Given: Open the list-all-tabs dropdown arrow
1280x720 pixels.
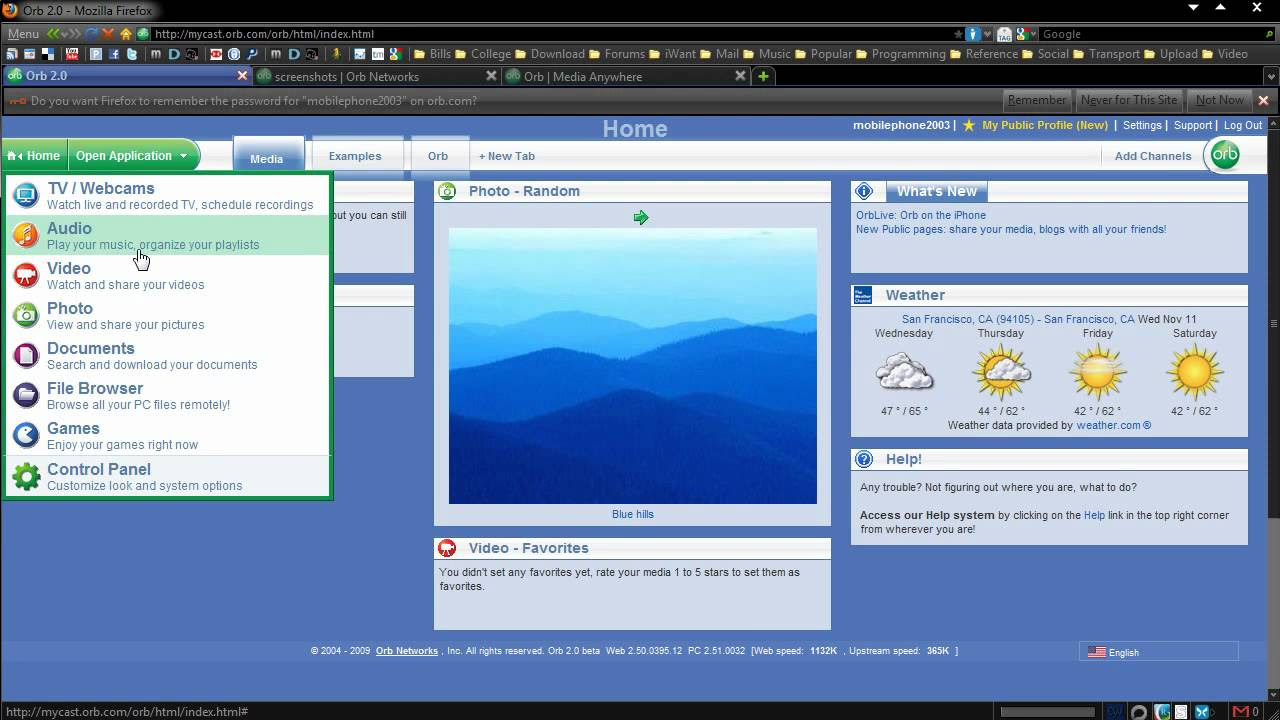Looking at the screenshot, I should click(x=1269, y=76).
